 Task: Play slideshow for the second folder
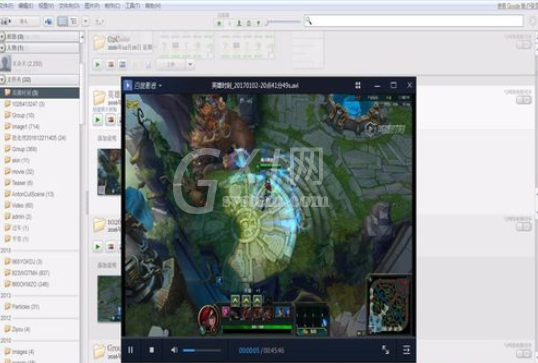(x=97, y=120)
